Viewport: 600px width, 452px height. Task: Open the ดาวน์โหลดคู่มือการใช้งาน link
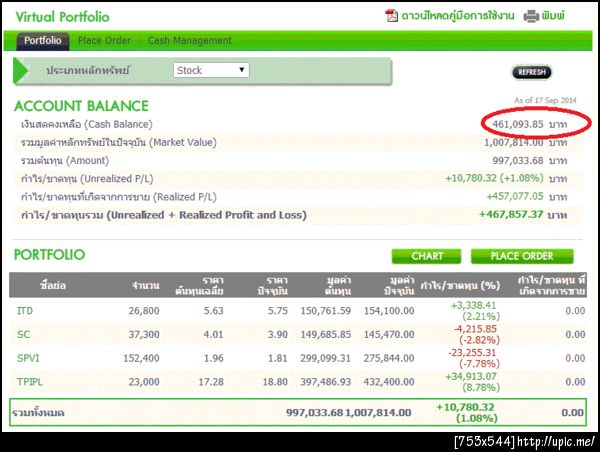tap(458, 16)
